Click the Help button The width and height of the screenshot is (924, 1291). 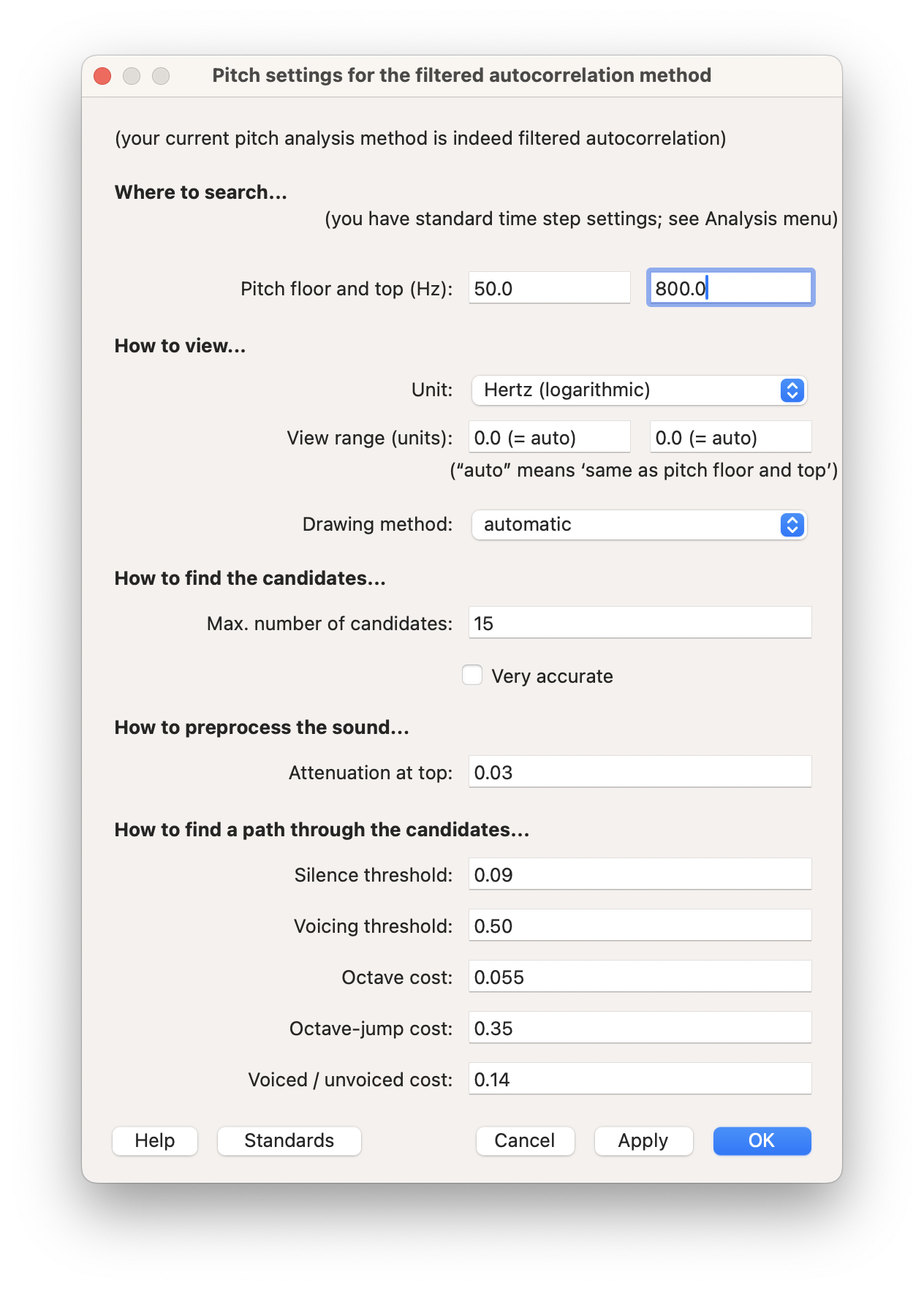coord(155,1140)
